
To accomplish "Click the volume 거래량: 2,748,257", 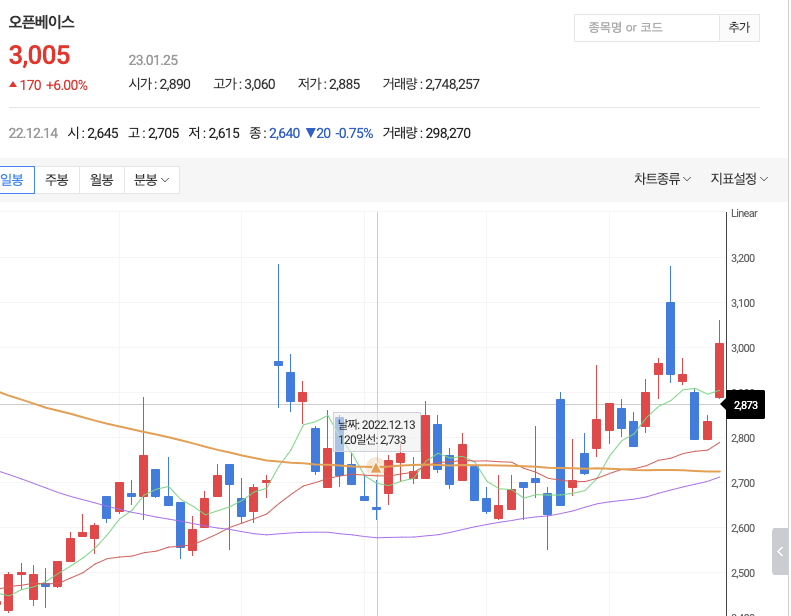I will (x=431, y=84).
